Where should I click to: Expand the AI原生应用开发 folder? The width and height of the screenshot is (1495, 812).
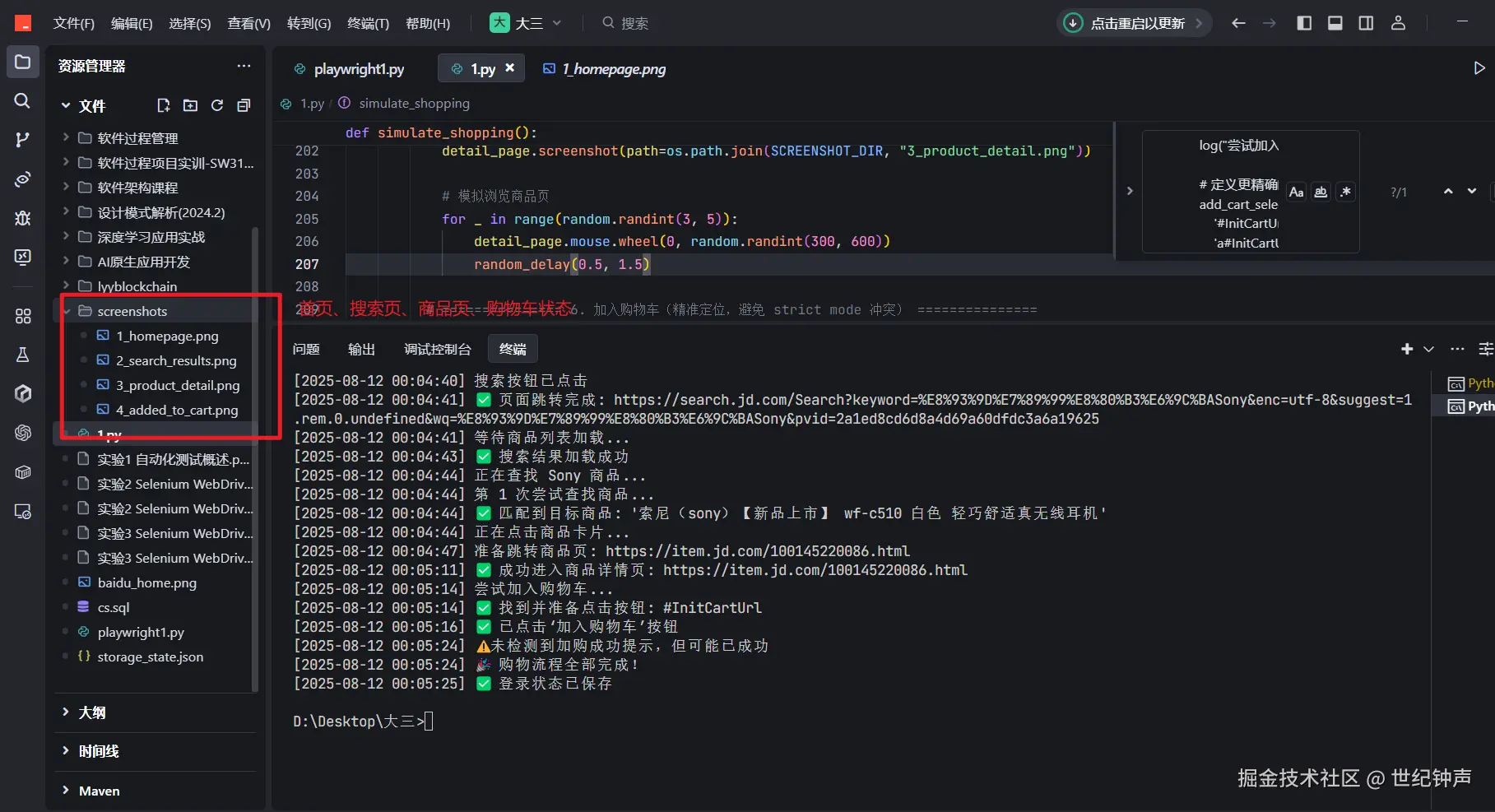click(66, 262)
